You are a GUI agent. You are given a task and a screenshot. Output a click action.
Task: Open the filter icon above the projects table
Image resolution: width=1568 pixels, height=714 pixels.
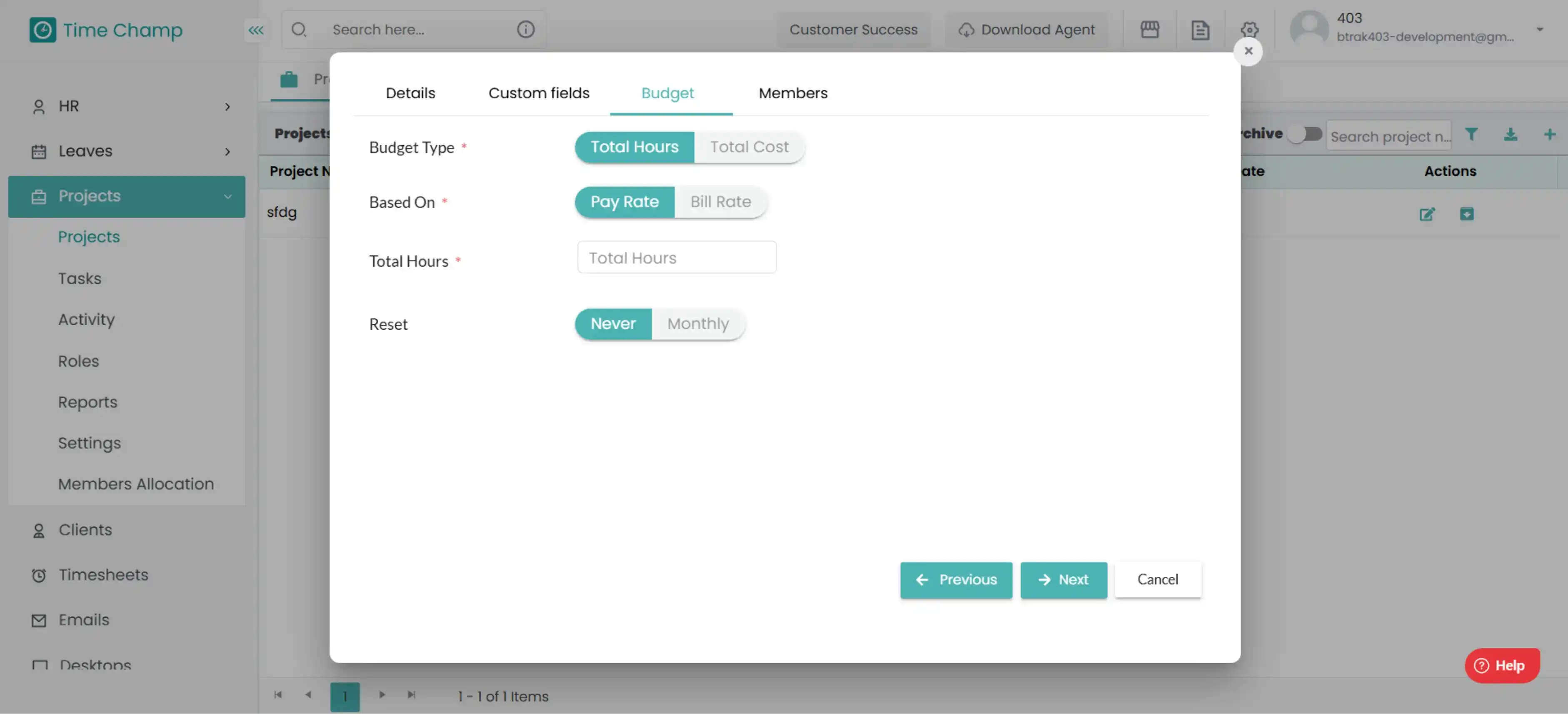(1472, 135)
